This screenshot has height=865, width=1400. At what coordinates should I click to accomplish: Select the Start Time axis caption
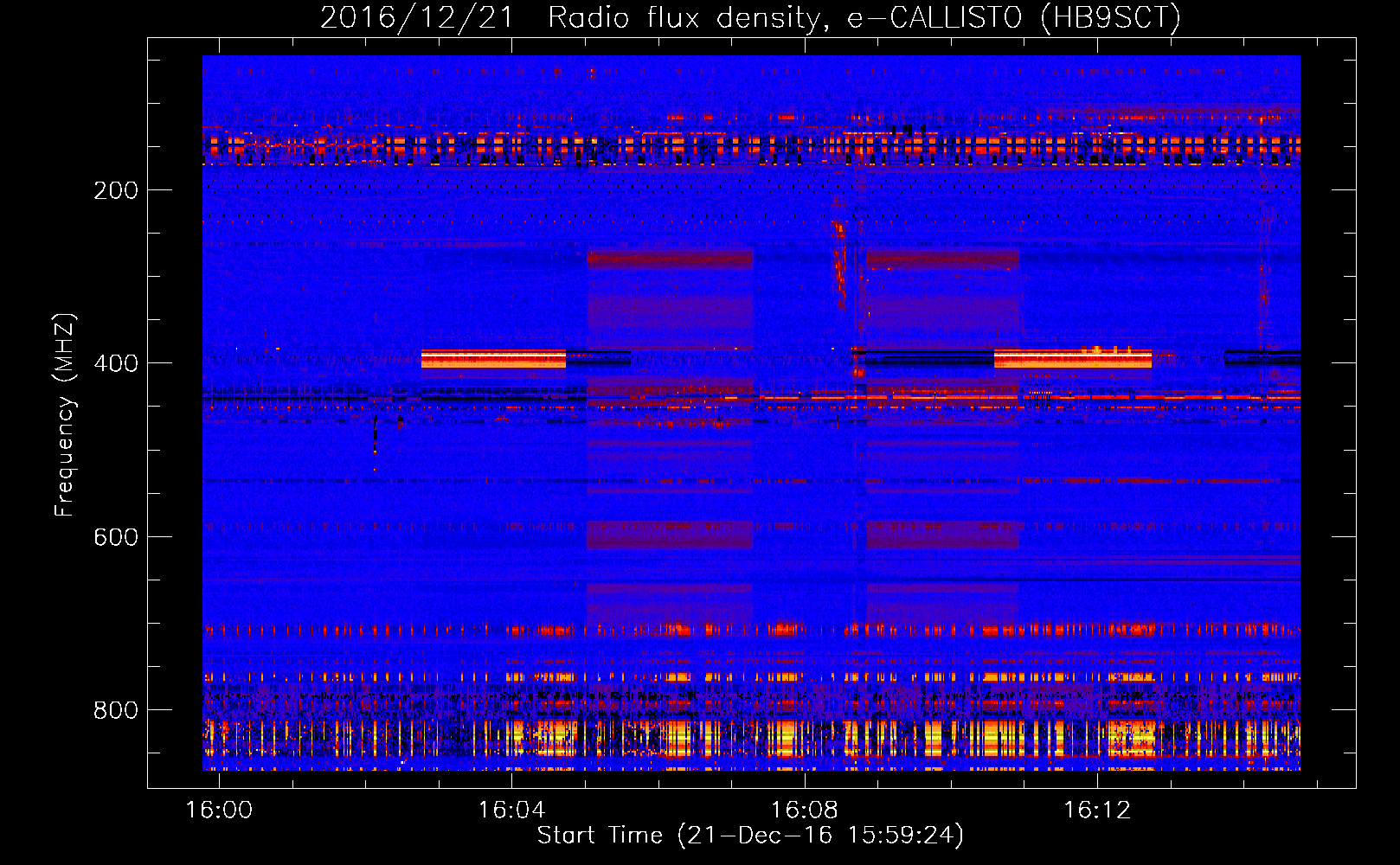[751, 836]
